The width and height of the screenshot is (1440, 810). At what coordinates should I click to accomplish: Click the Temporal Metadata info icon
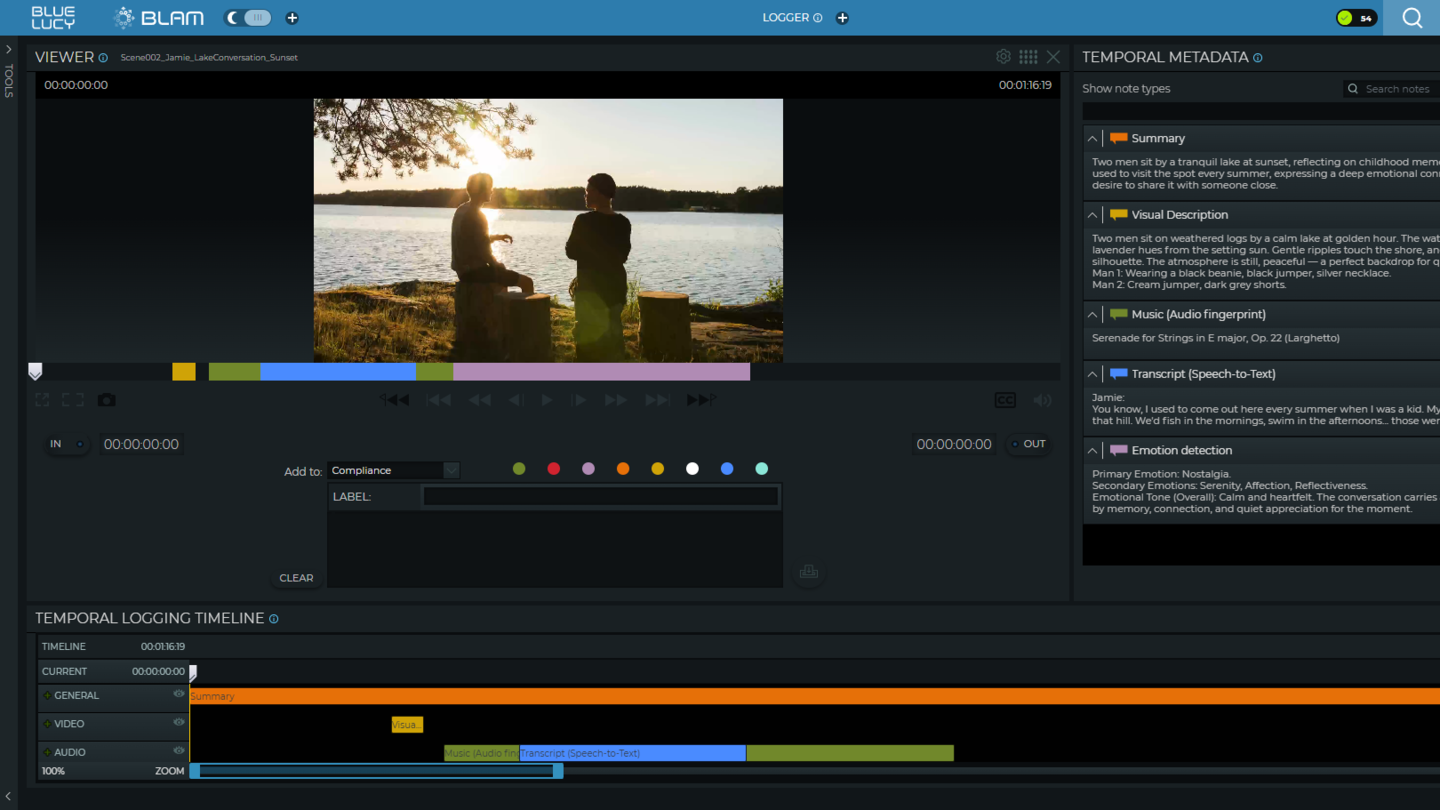(1257, 58)
